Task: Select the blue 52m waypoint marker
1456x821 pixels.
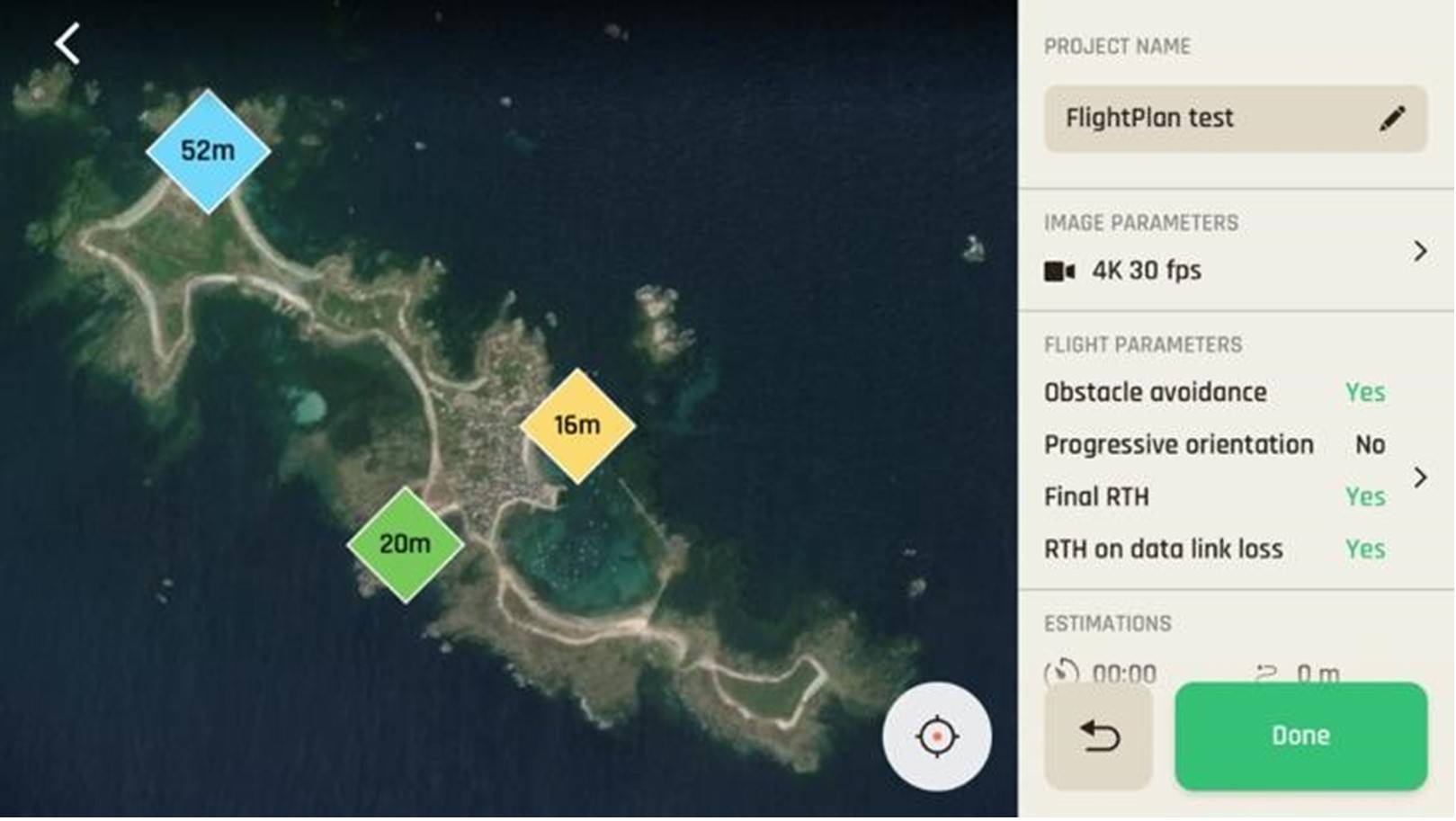Action: (208, 151)
